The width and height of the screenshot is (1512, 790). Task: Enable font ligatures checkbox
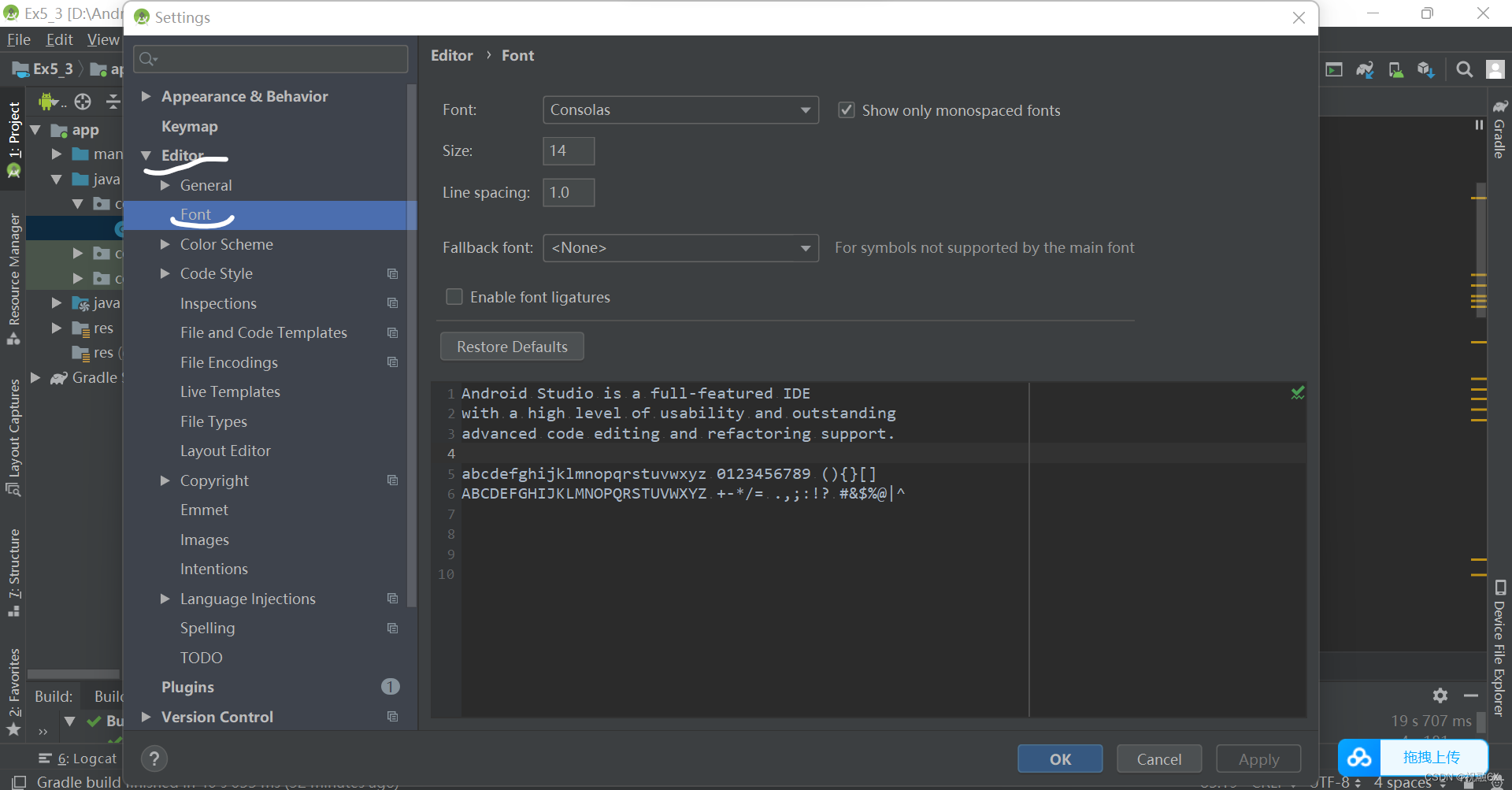(454, 297)
